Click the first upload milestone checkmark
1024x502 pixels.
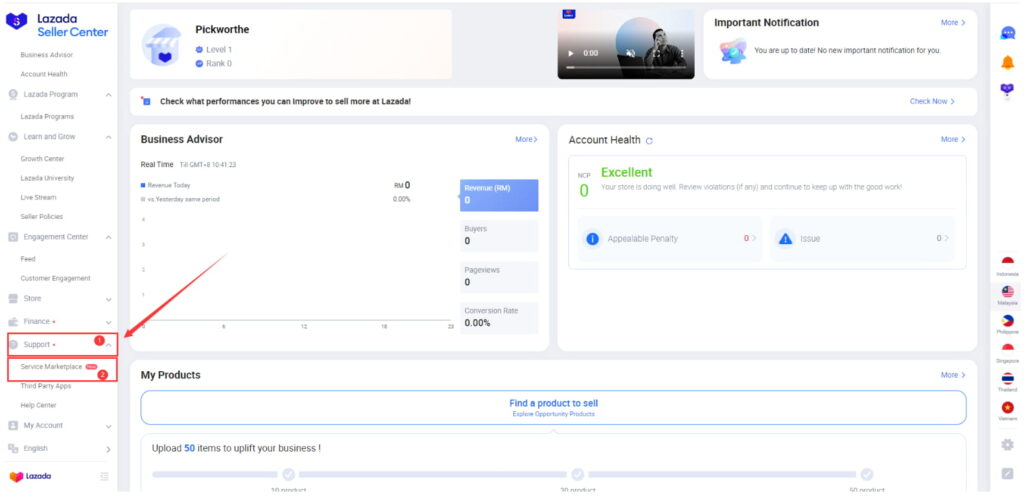[x=288, y=475]
